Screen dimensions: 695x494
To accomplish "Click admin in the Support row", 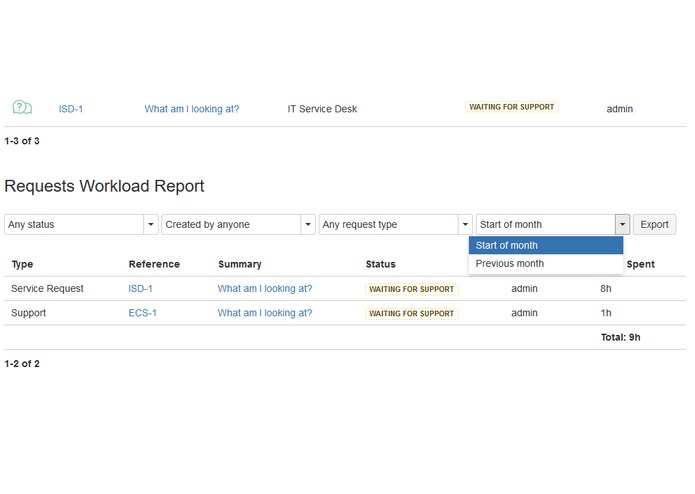I will point(524,313).
